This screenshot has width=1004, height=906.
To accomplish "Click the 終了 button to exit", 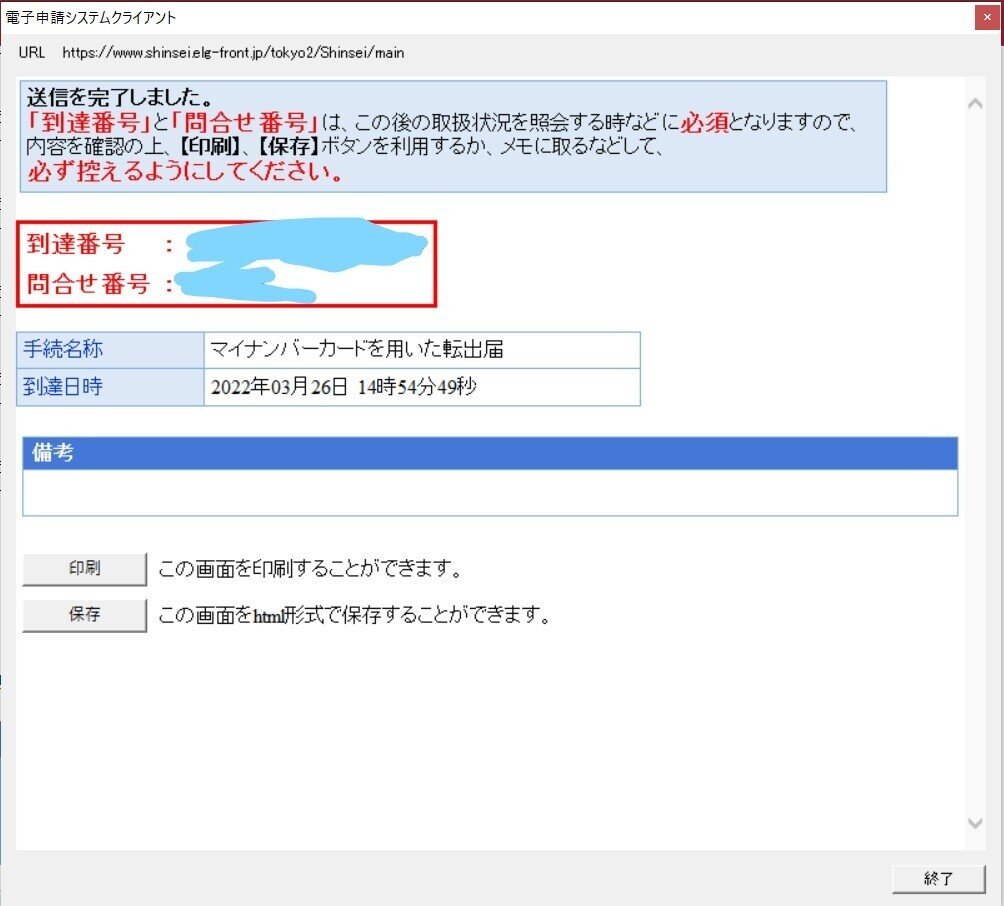I will pyautogui.click(x=938, y=878).
